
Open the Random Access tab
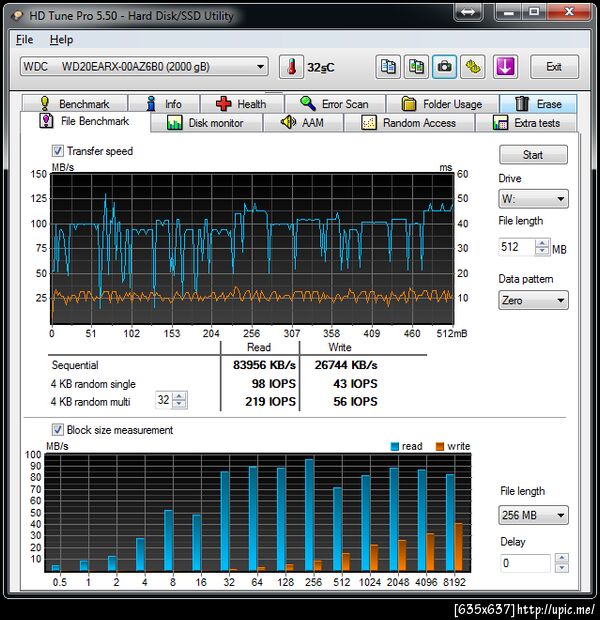click(409, 123)
